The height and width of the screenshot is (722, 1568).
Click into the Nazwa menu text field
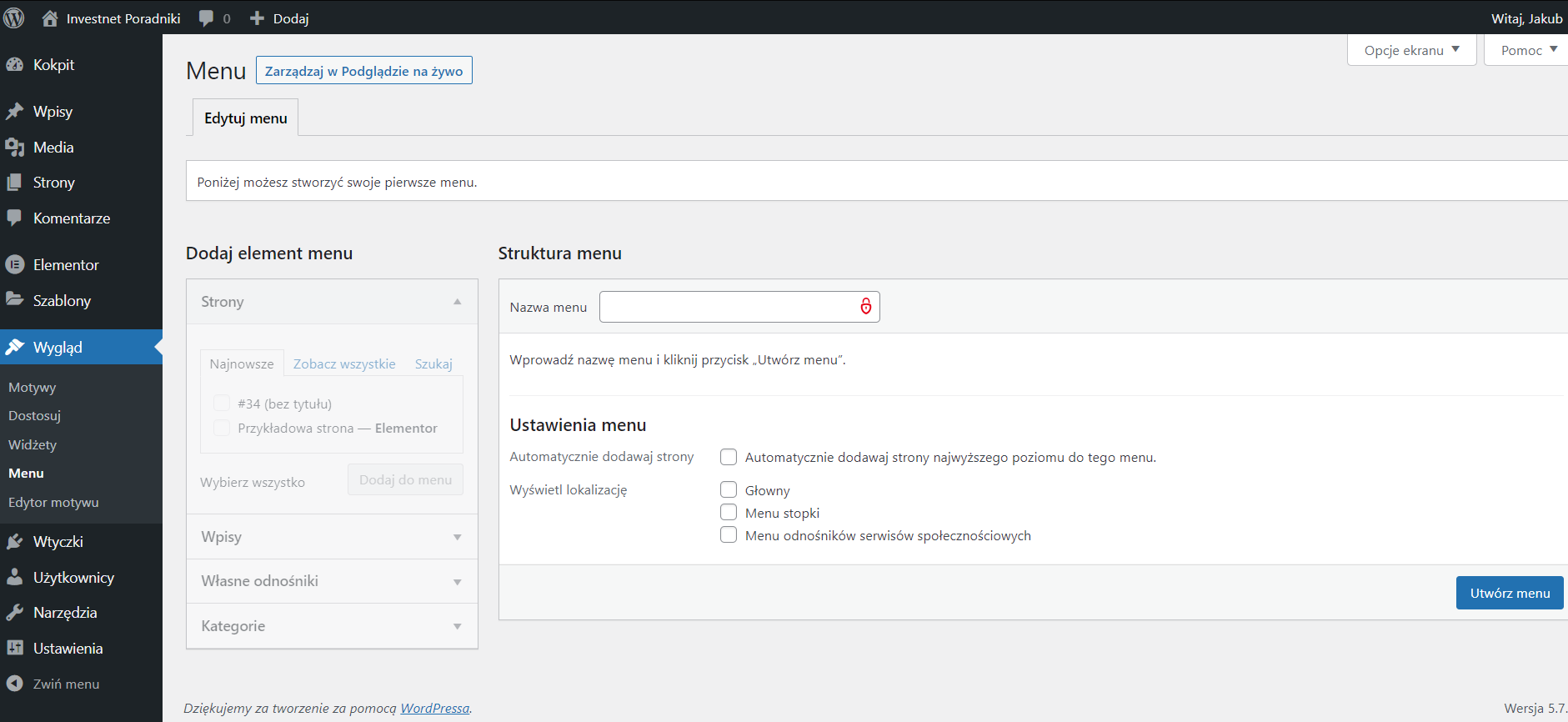[725, 307]
